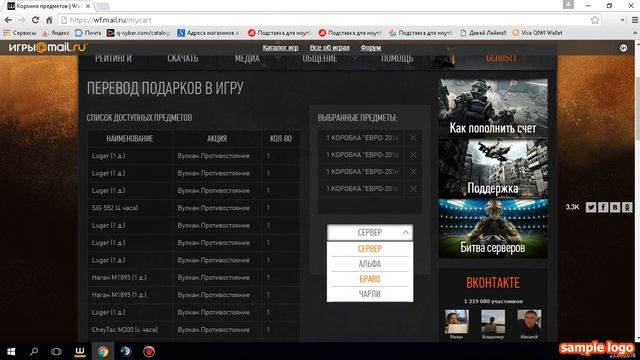Choose the АЛЬФА server option
This screenshot has height=360, width=640.
point(370,264)
